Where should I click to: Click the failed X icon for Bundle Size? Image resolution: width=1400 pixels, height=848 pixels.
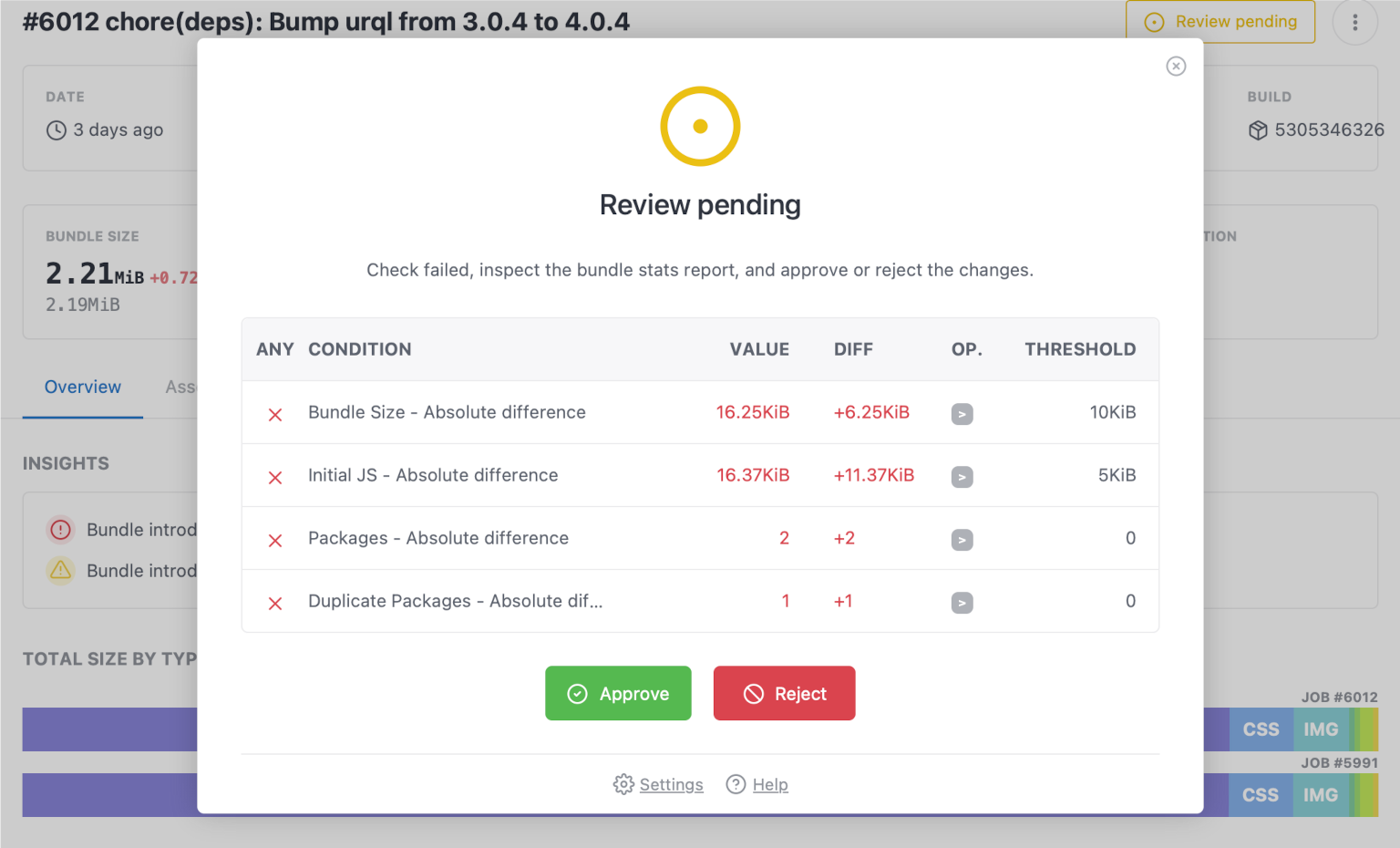tap(275, 415)
